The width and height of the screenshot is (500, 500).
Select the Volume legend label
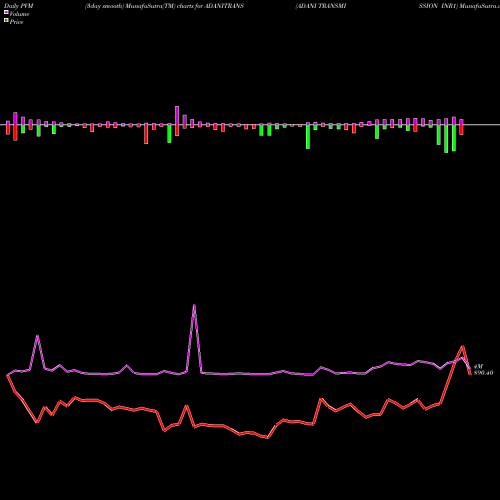(x=19, y=14)
